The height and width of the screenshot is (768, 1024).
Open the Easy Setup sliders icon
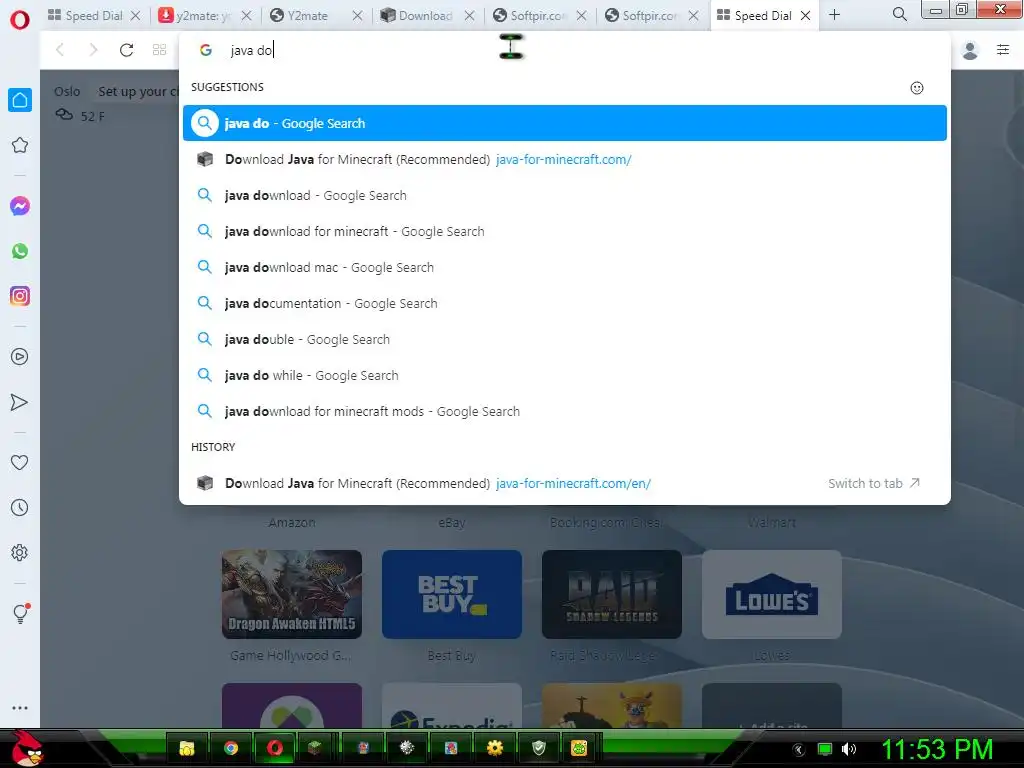click(1003, 50)
